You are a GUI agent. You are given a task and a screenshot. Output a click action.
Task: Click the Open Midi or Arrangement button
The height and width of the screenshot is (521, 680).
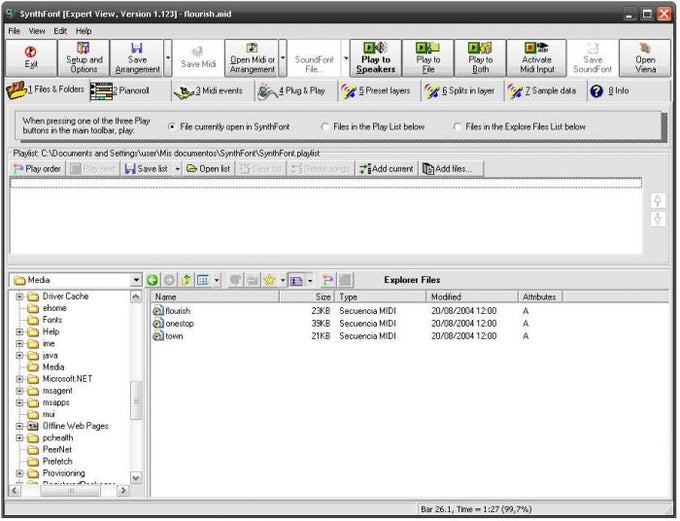point(252,58)
